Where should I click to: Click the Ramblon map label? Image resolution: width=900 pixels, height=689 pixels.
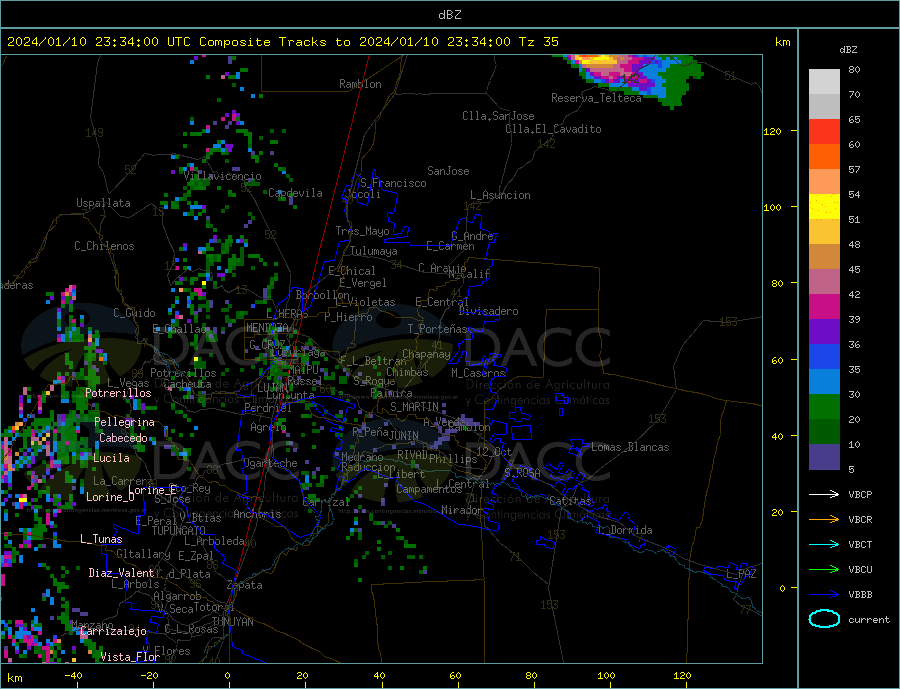360,84
